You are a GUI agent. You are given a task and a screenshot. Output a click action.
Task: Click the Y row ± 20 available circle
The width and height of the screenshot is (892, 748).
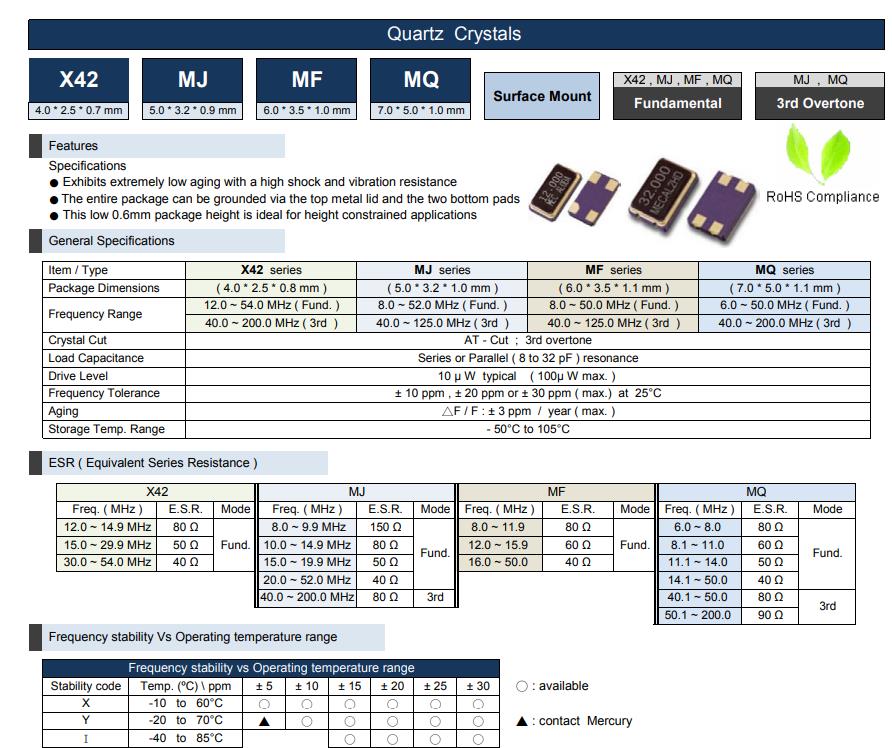[x=392, y=721]
